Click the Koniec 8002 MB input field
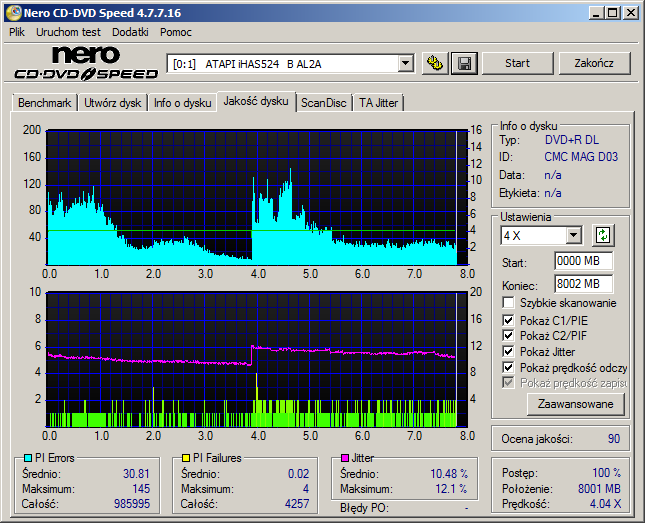The width and height of the screenshot is (645, 523). point(583,284)
